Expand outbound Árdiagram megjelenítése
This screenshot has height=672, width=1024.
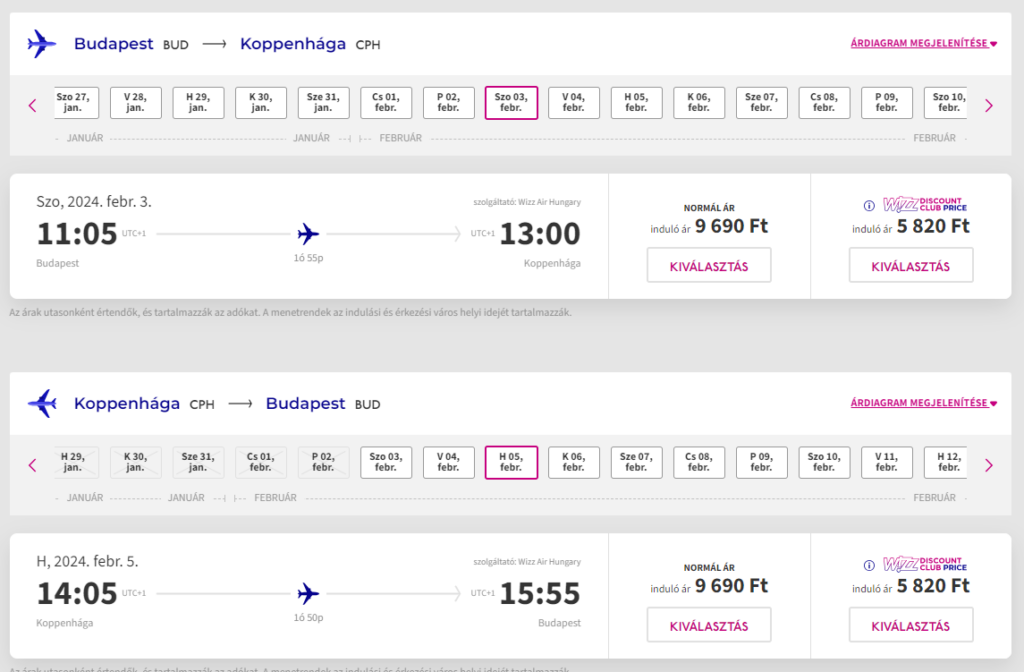click(x=923, y=44)
